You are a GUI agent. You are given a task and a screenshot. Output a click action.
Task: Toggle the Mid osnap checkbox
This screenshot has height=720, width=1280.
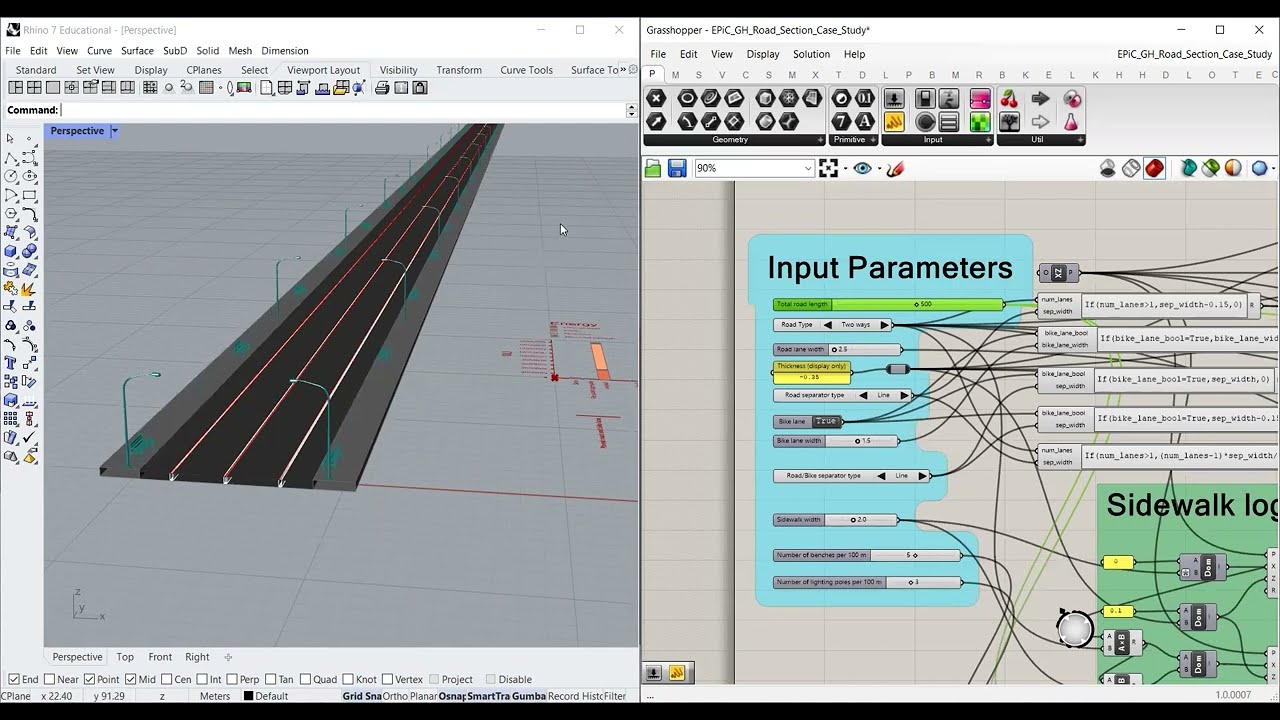point(131,680)
